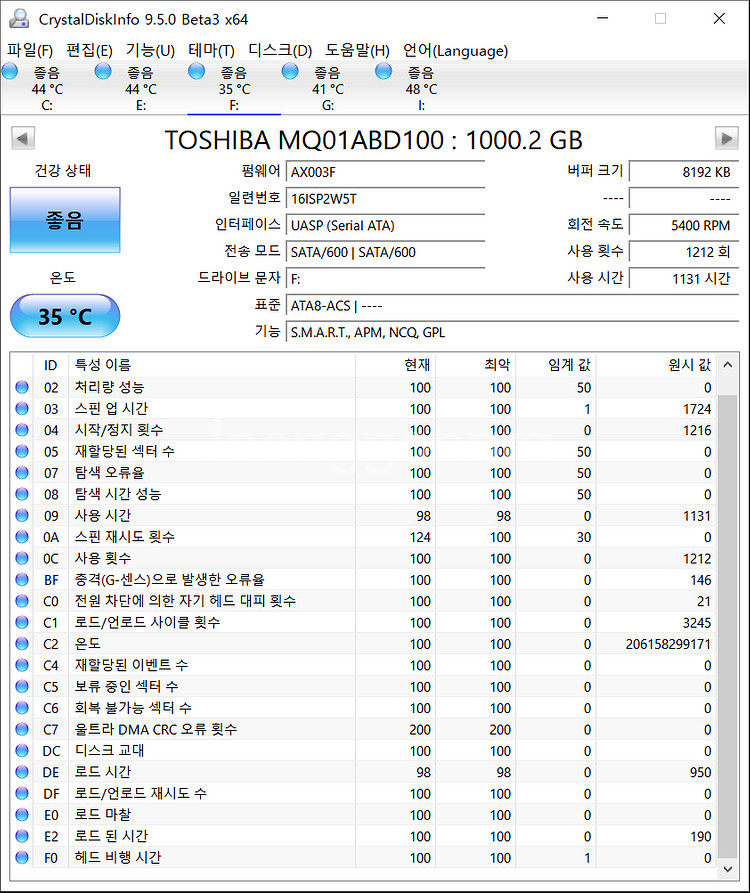This screenshot has width=750, height=893.
Task: Click the rotation rate value 5400 RPM
Action: point(684,226)
